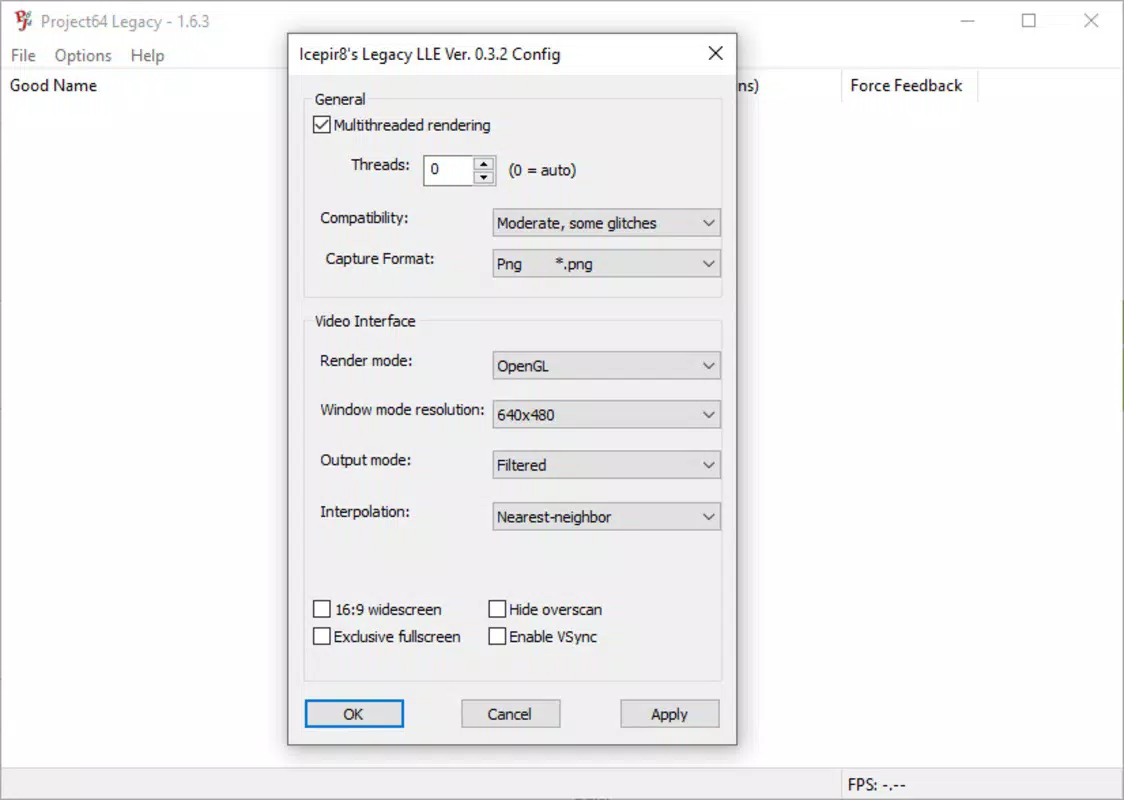Choose Window mode resolution dropdown
This screenshot has height=800, width=1124.
[x=606, y=414]
